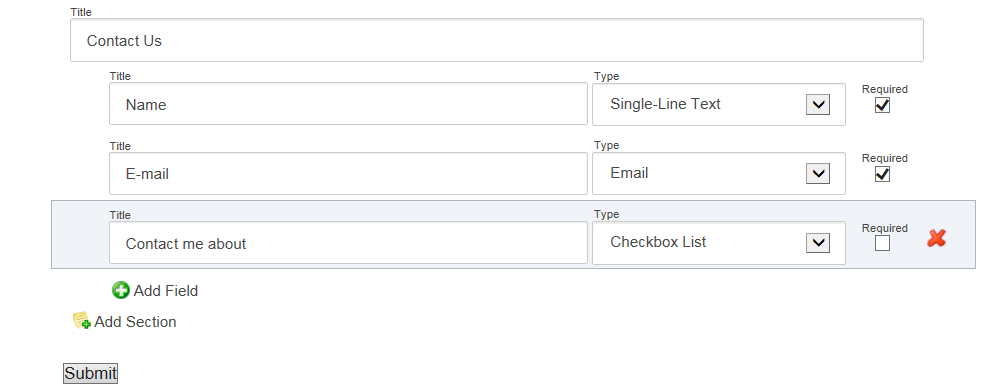This screenshot has height=390, width=983.
Task: Click the Add Field text link
Action: (x=166, y=291)
